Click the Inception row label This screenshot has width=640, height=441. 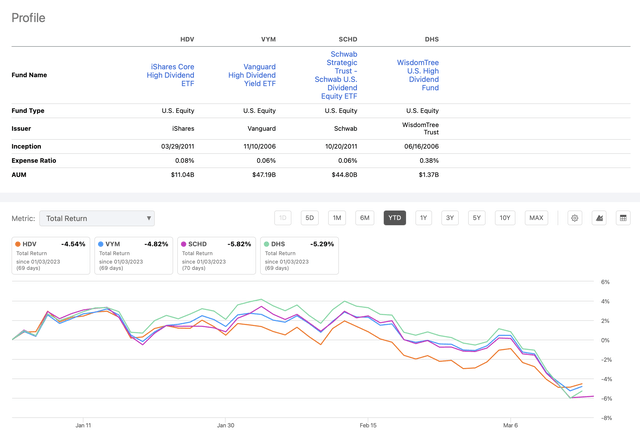[27, 147]
